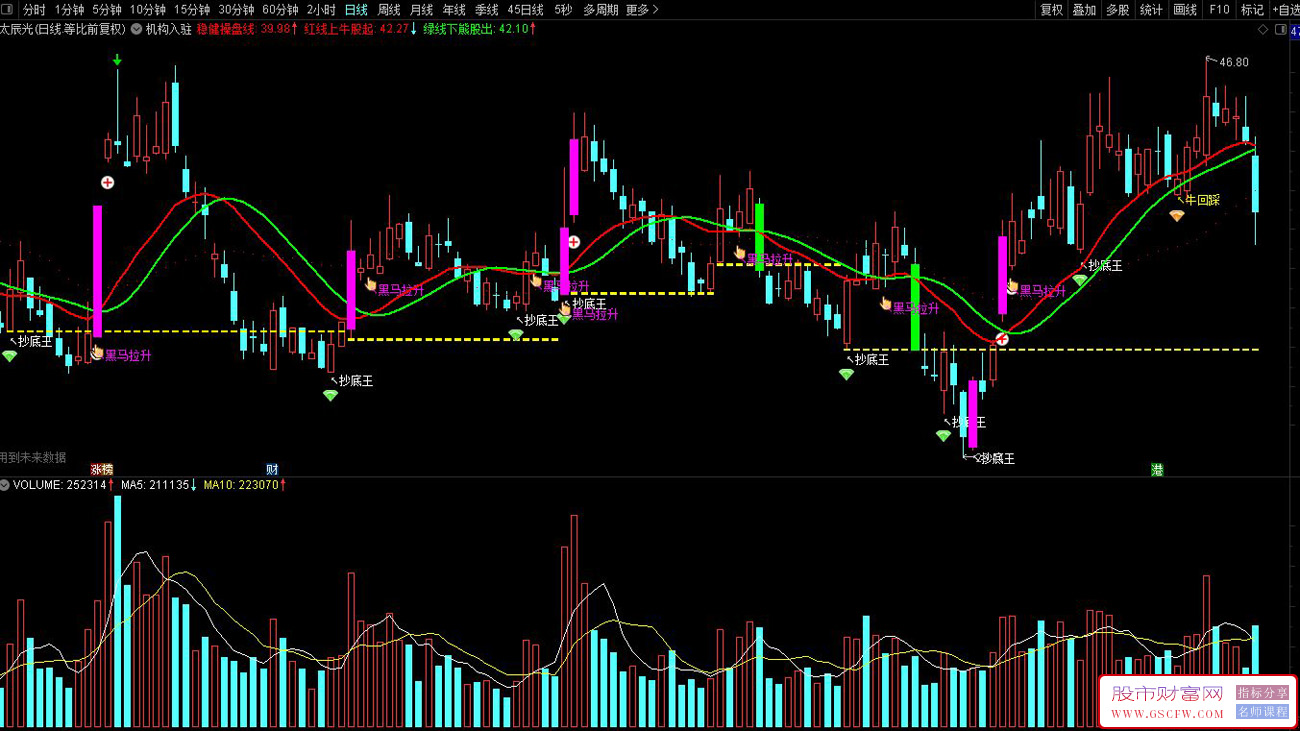Open the 统计 statistics tool
The width and height of the screenshot is (1300, 731).
(x=1152, y=10)
